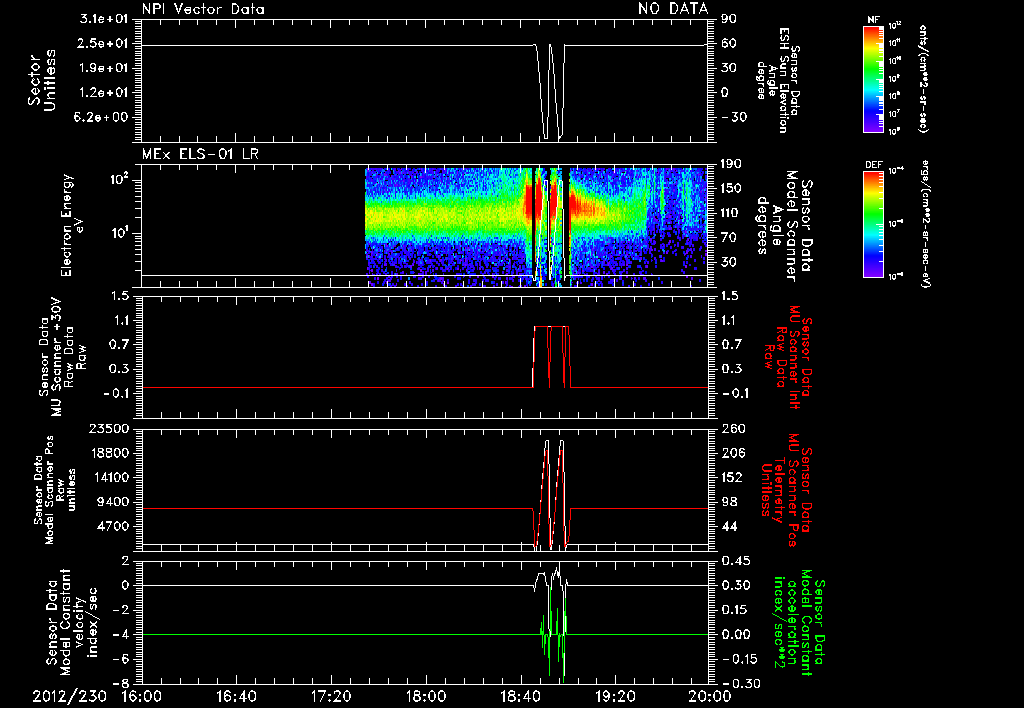The height and width of the screenshot is (708, 1024).
Task: Click the NF color scale bar
Action: point(873,78)
